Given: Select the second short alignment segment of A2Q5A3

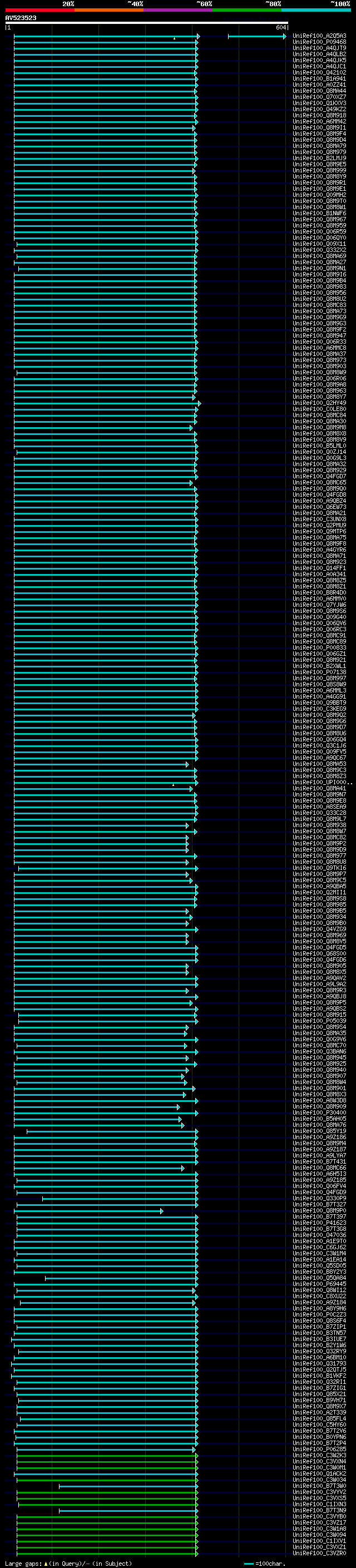Looking at the screenshot, I should (257, 37).
